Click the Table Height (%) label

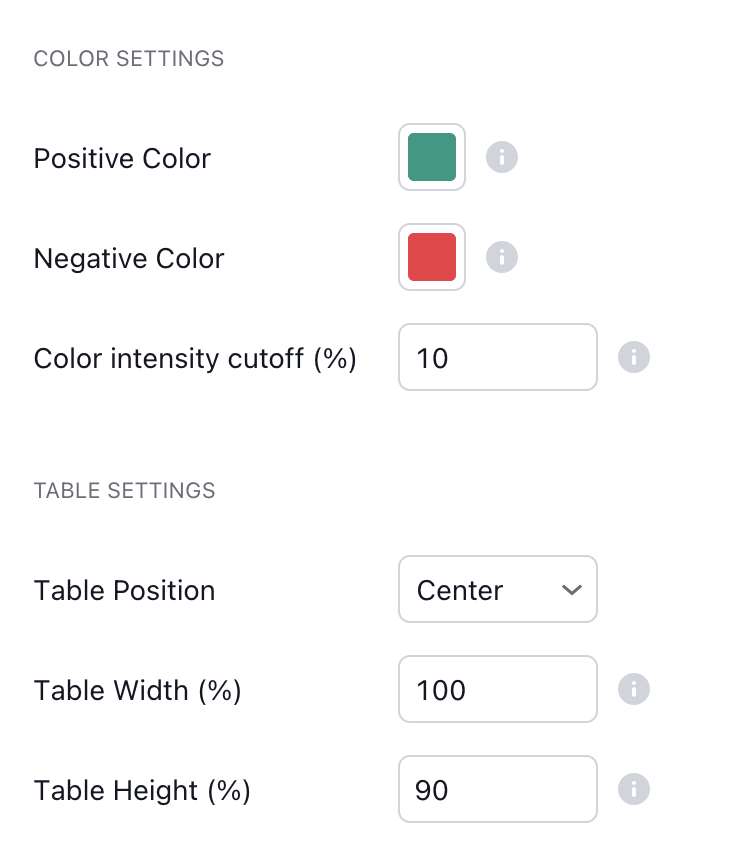click(142, 790)
